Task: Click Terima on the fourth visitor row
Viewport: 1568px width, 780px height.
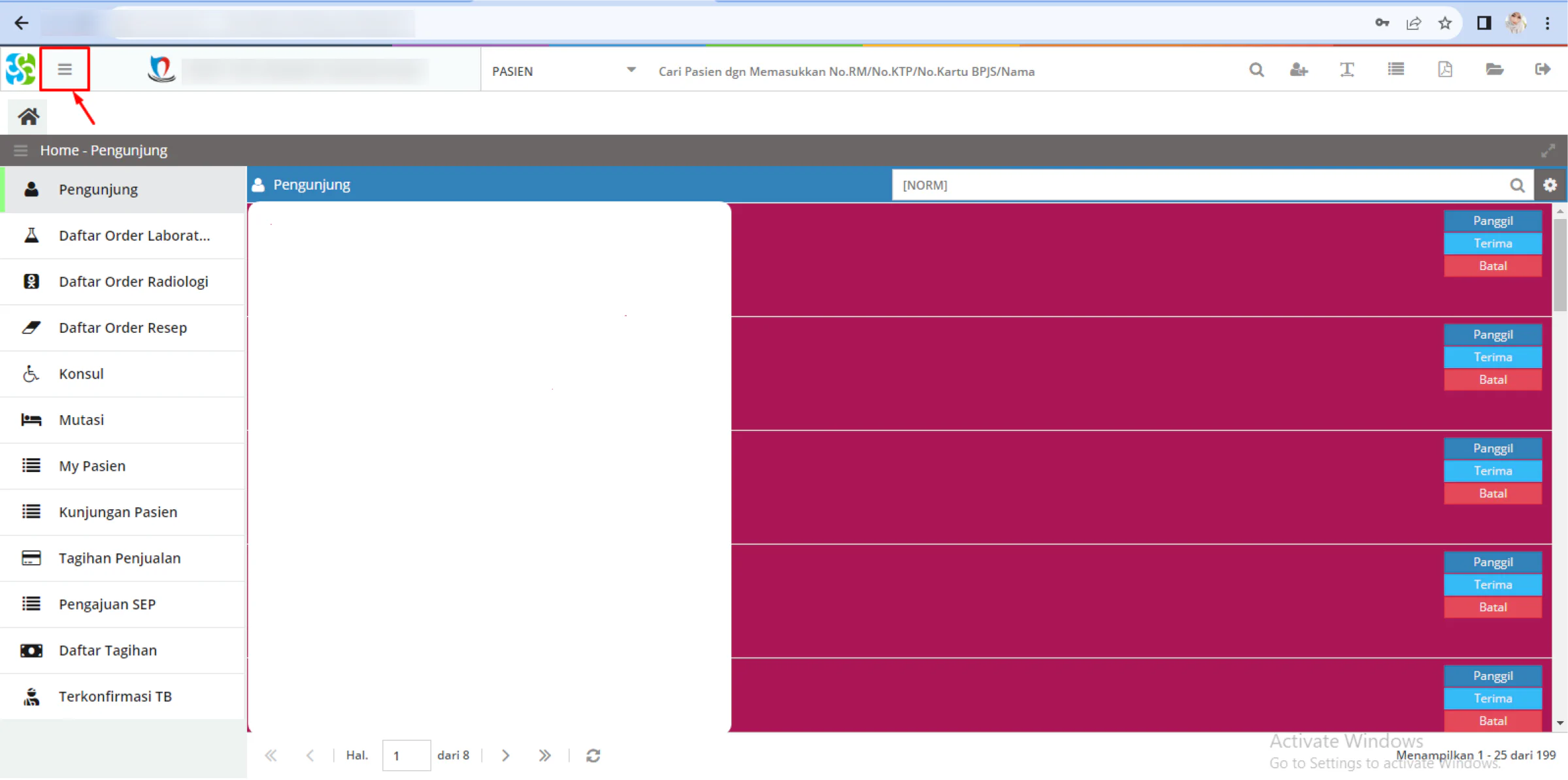Action: point(1492,585)
